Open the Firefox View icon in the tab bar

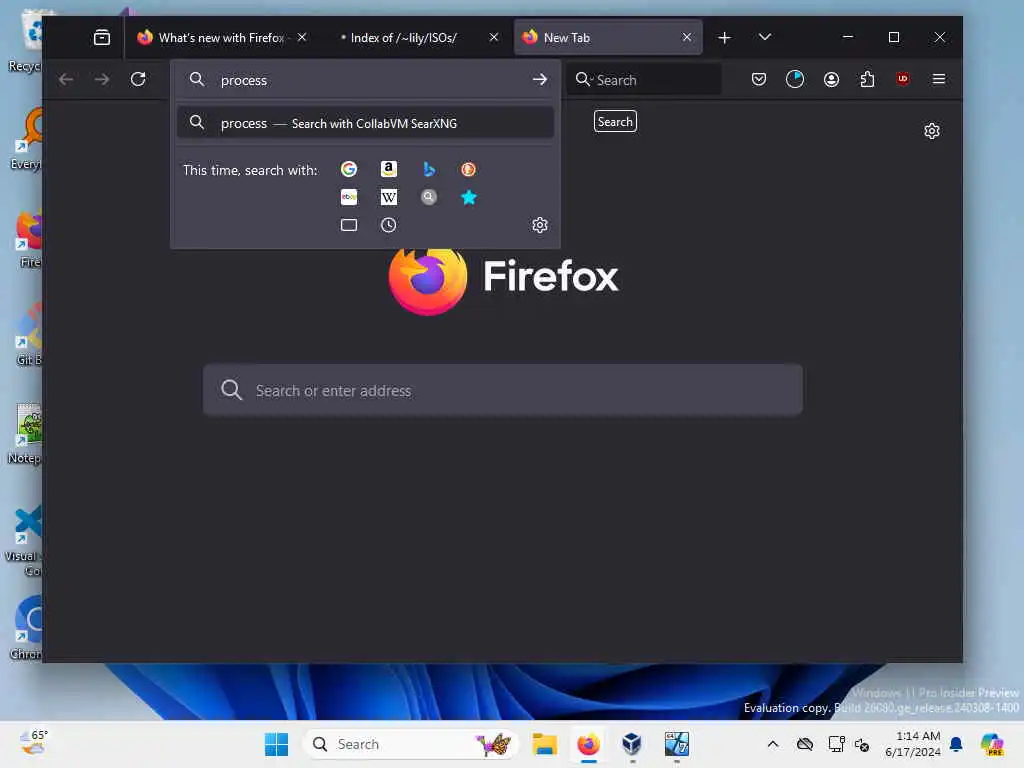point(102,37)
